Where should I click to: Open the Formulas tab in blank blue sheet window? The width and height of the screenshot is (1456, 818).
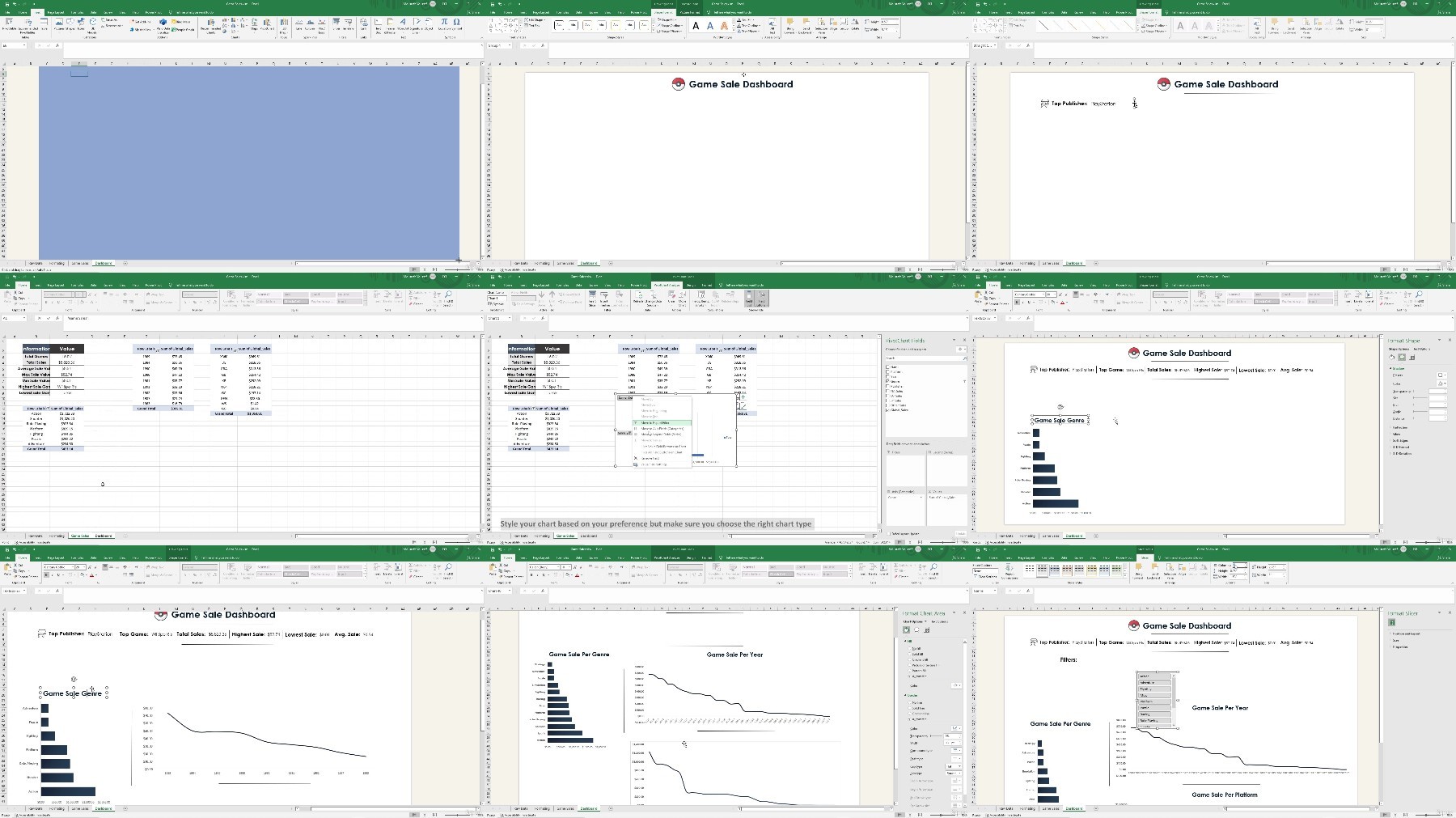coord(77,12)
